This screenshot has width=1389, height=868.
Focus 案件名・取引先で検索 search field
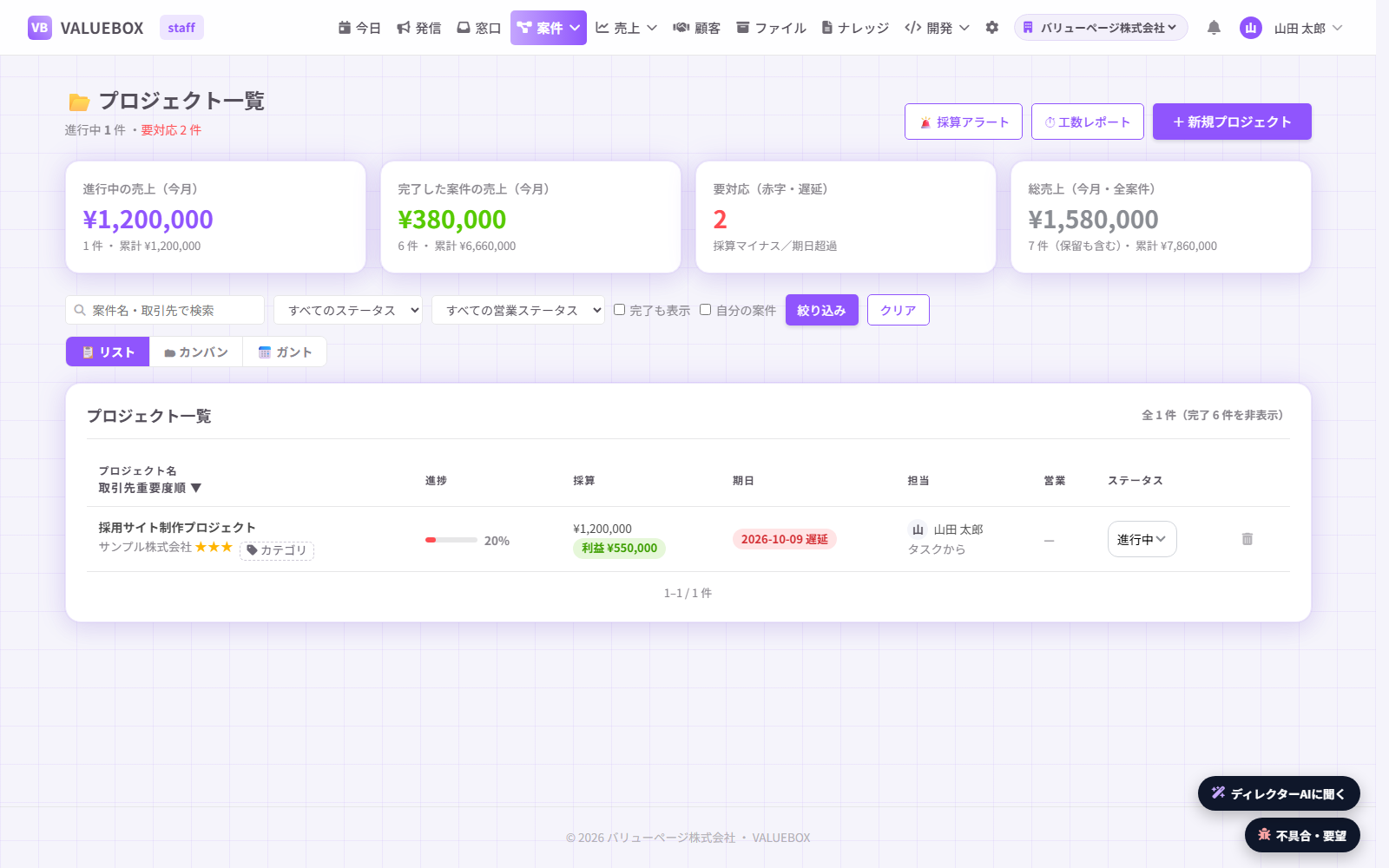tap(165, 310)
